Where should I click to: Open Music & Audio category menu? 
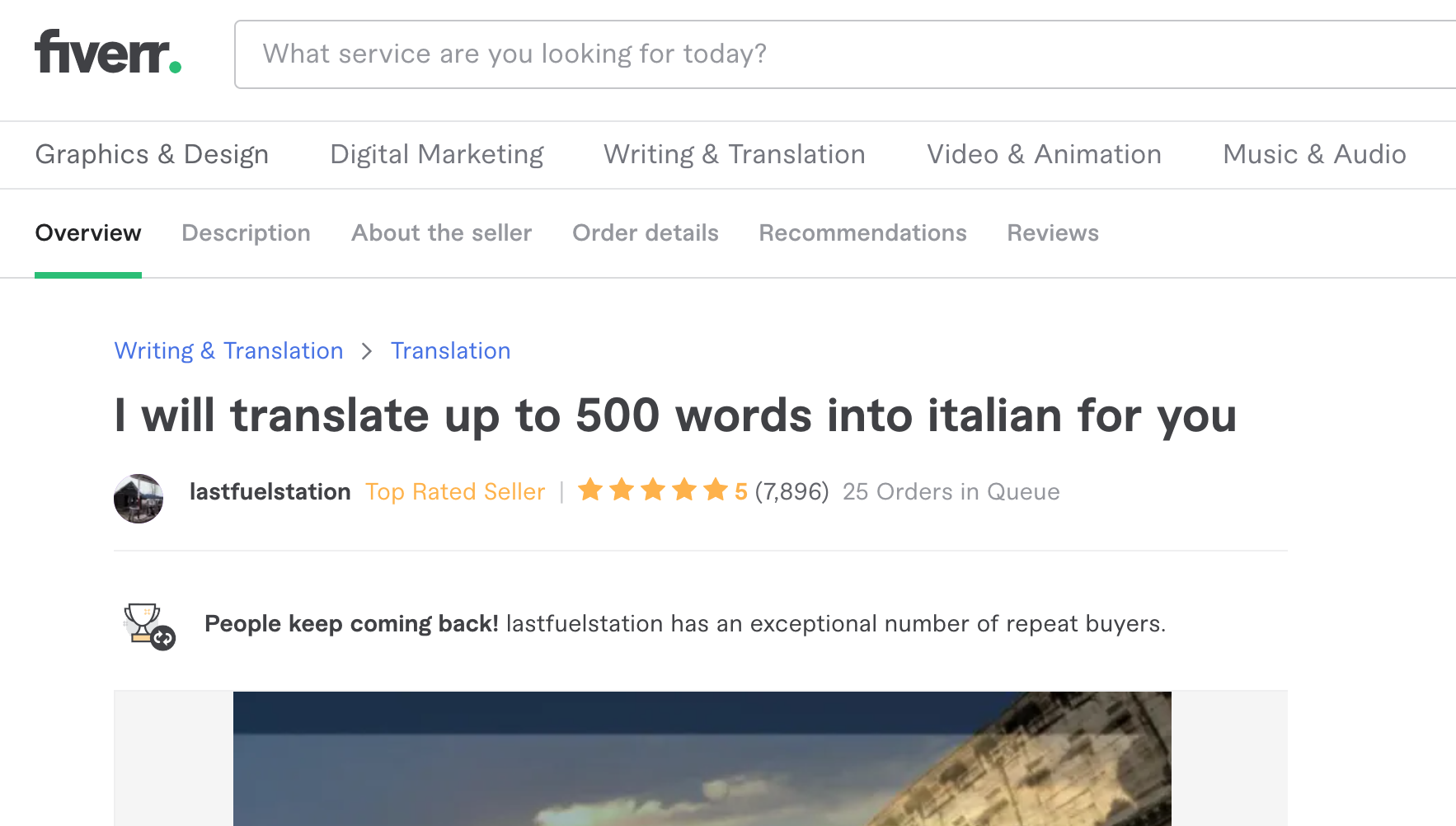[1314, 155]
